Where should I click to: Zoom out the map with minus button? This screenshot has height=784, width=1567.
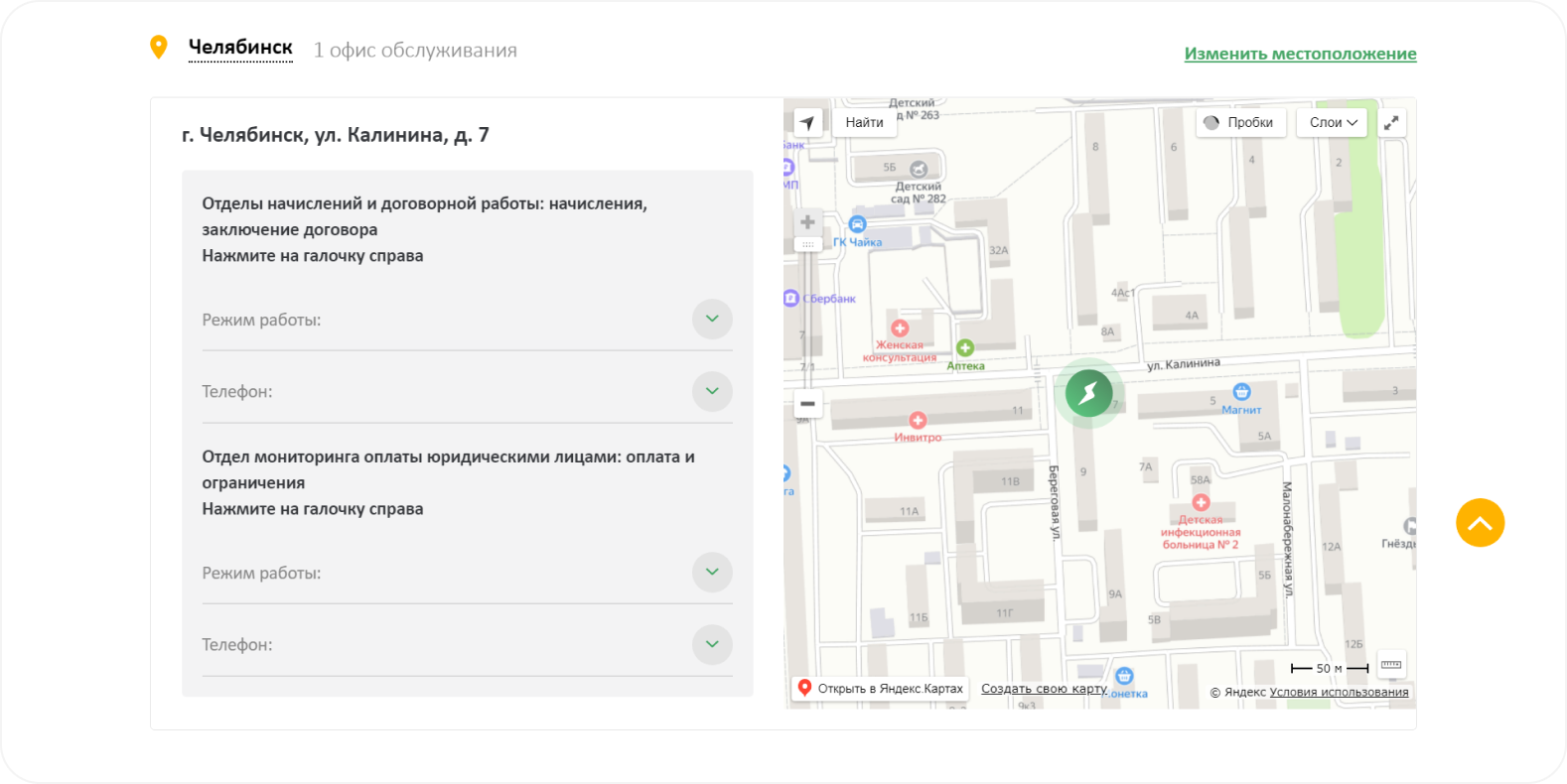click(x=807, y=403)
